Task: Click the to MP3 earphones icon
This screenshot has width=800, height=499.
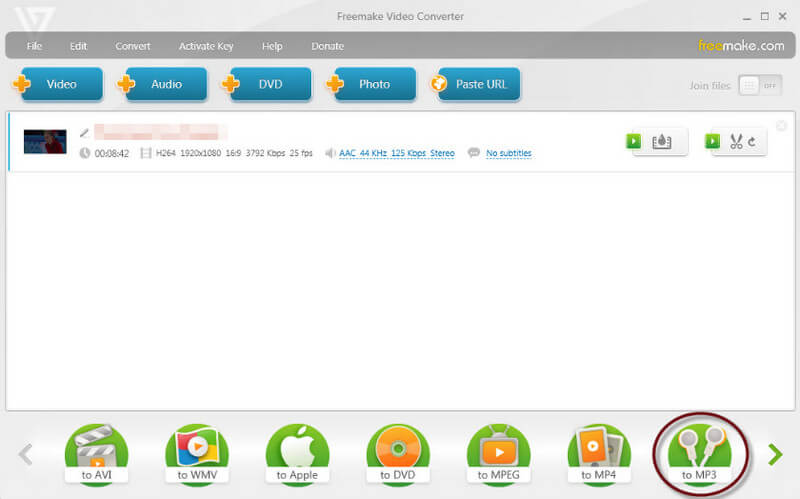Action: pyautogui.click(x=699, y=452)
